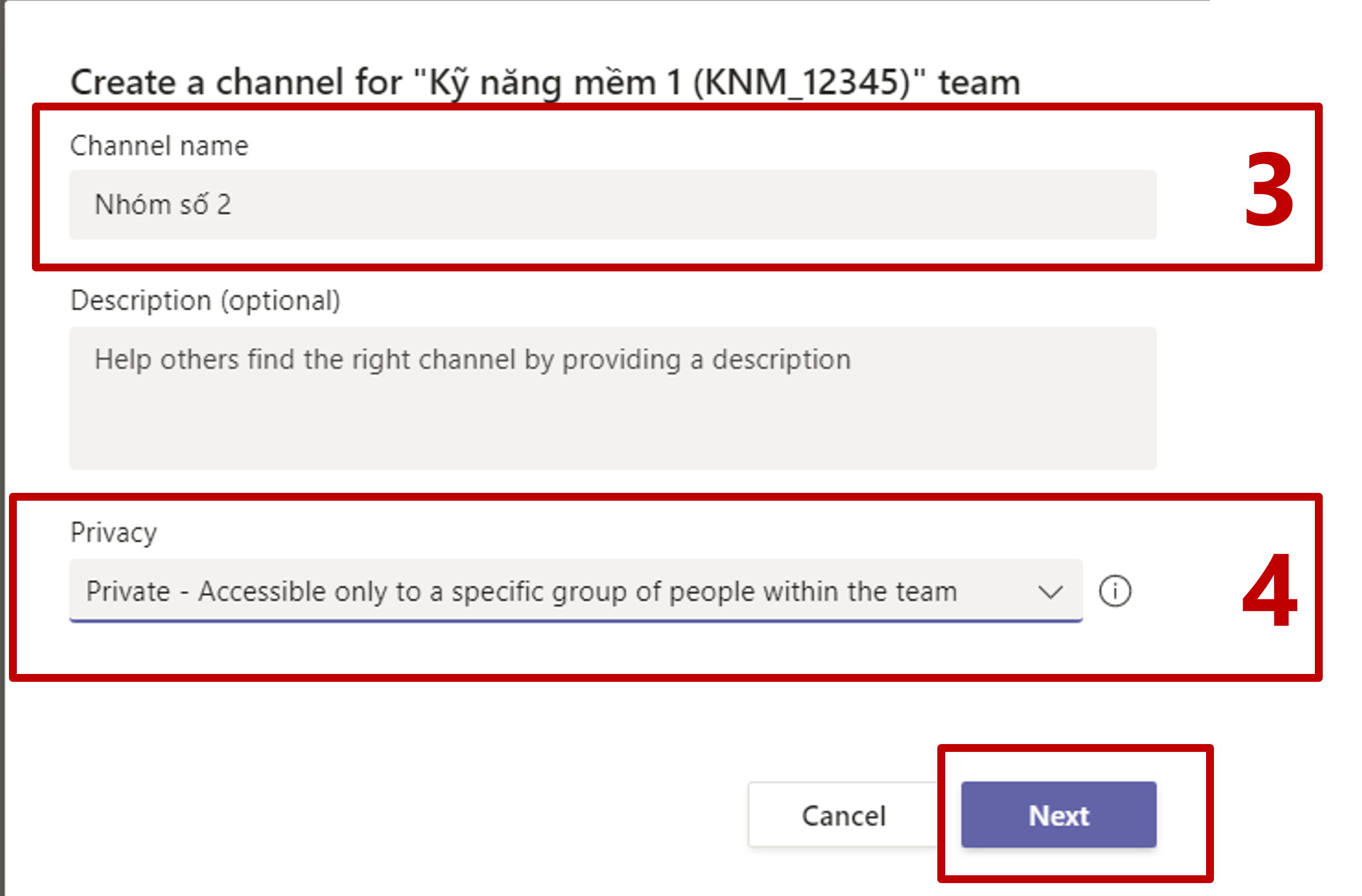Click the Privacy dropdown chevron arrow
The height and width of the screenshot is (896, 1362).
click(1050, 592)
